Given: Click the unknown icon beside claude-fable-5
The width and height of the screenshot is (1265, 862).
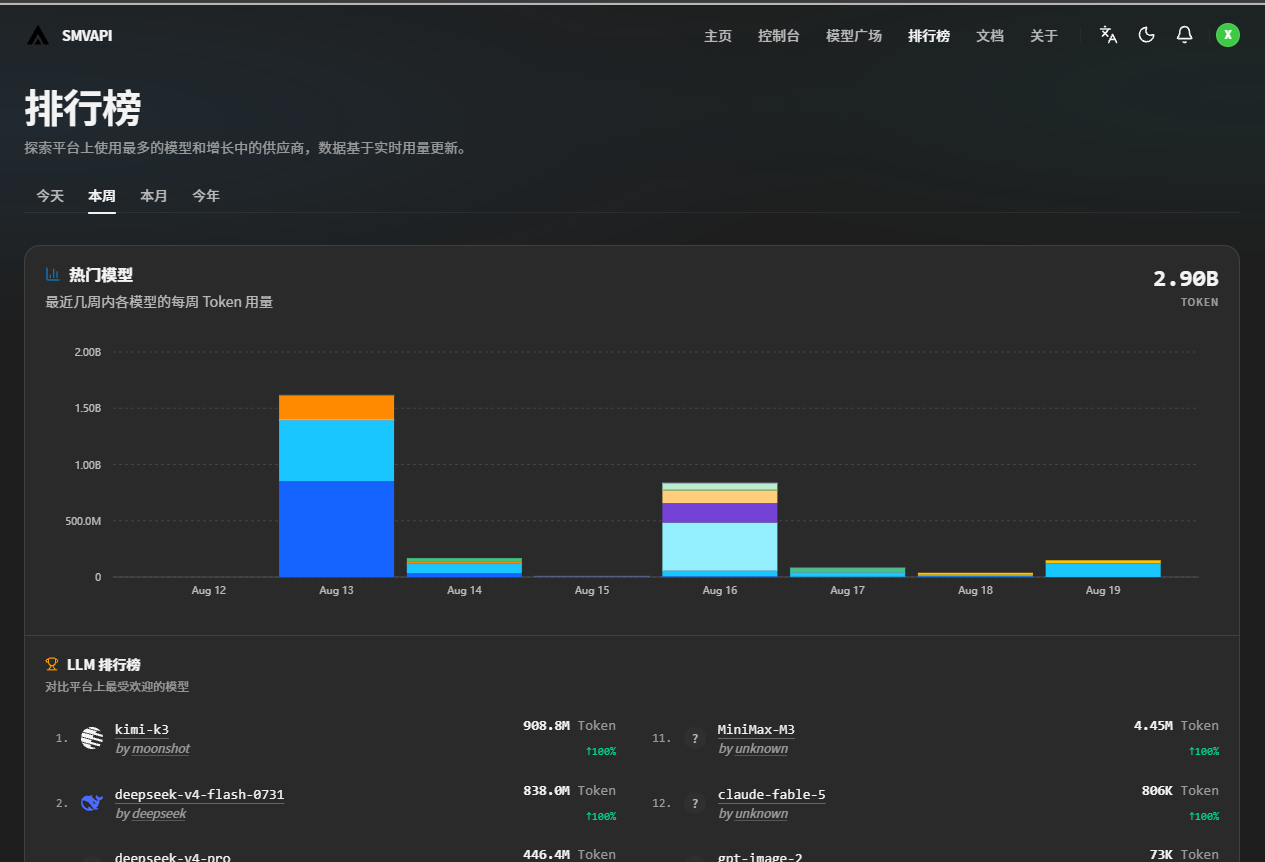Looking at the screenshot, I should 695,803.
